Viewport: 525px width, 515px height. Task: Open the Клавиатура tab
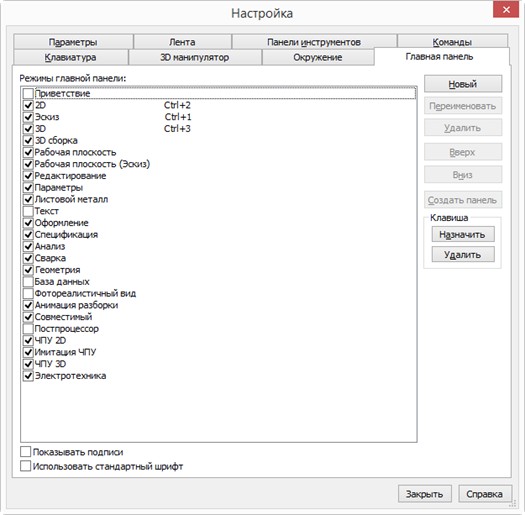pos(71,57)
